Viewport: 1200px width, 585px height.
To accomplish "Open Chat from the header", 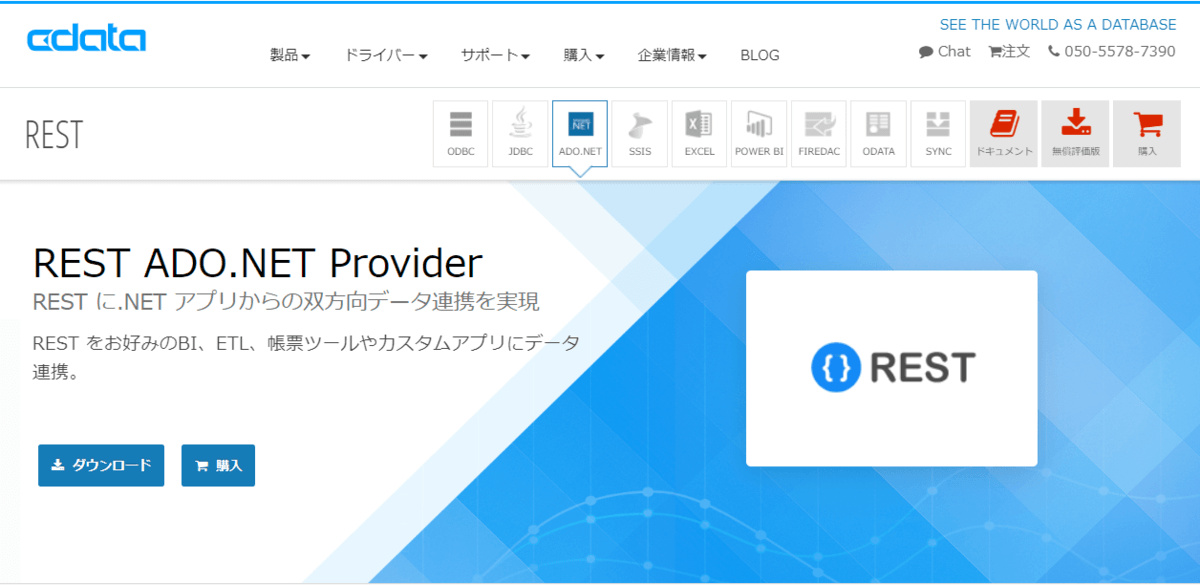I will (945, 51).
